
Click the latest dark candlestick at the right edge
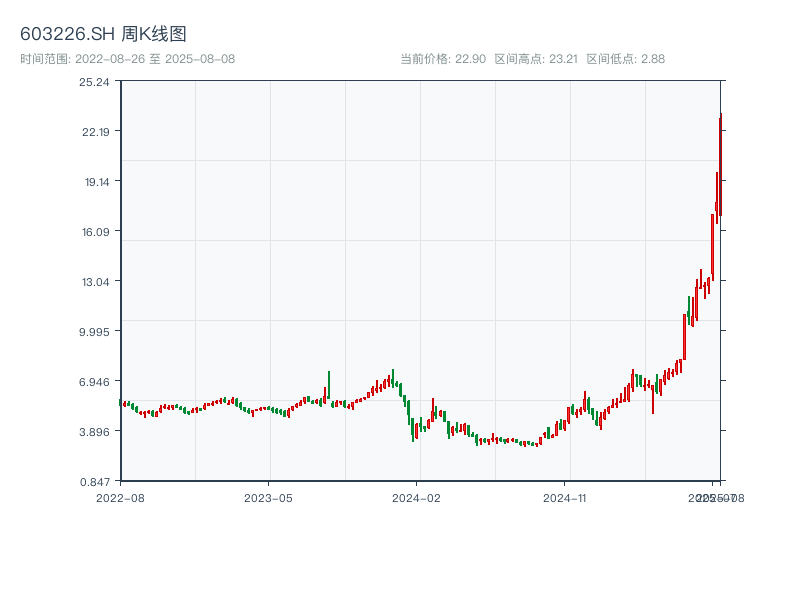(720, 165)
